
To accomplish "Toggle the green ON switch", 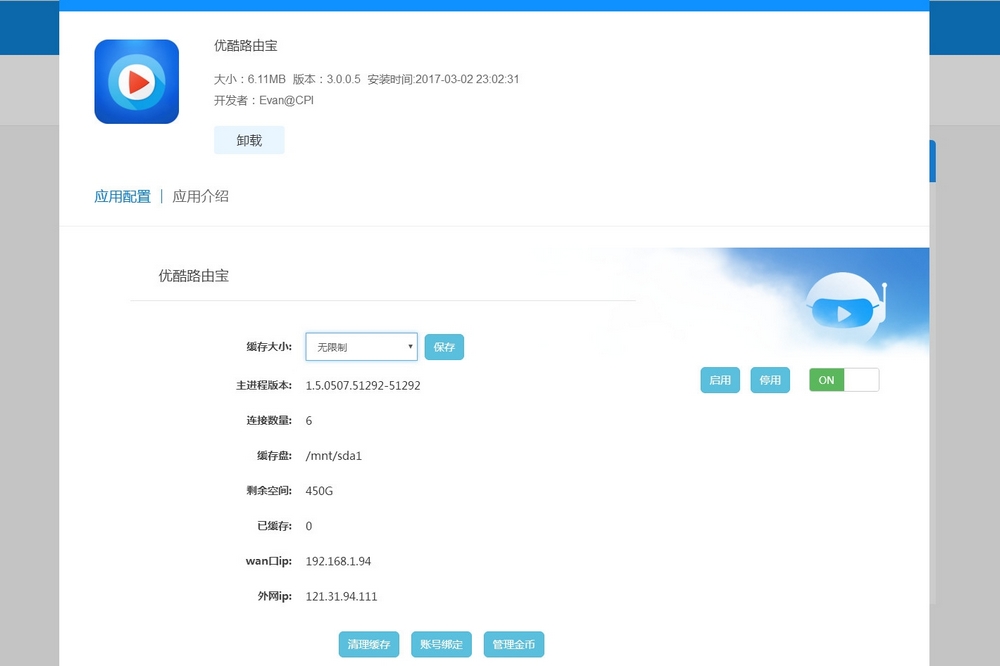I will tap(844, 380).
